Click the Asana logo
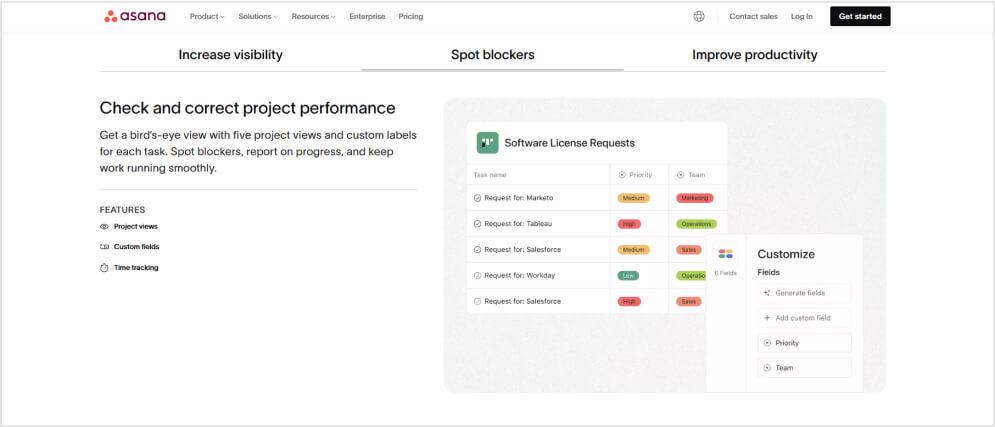This screenshot has width=995, height=427. click(x=135, y=16)
